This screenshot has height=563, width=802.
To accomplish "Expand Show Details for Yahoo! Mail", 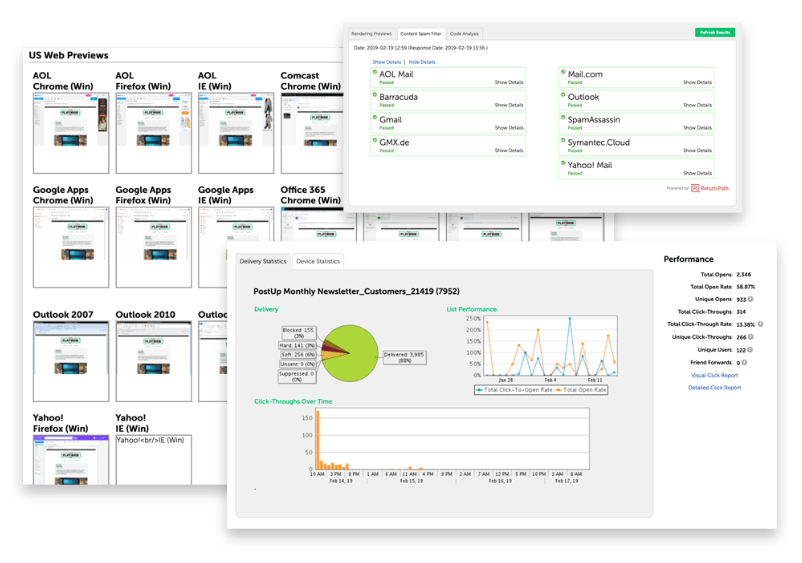I will [x=697, y=173].
